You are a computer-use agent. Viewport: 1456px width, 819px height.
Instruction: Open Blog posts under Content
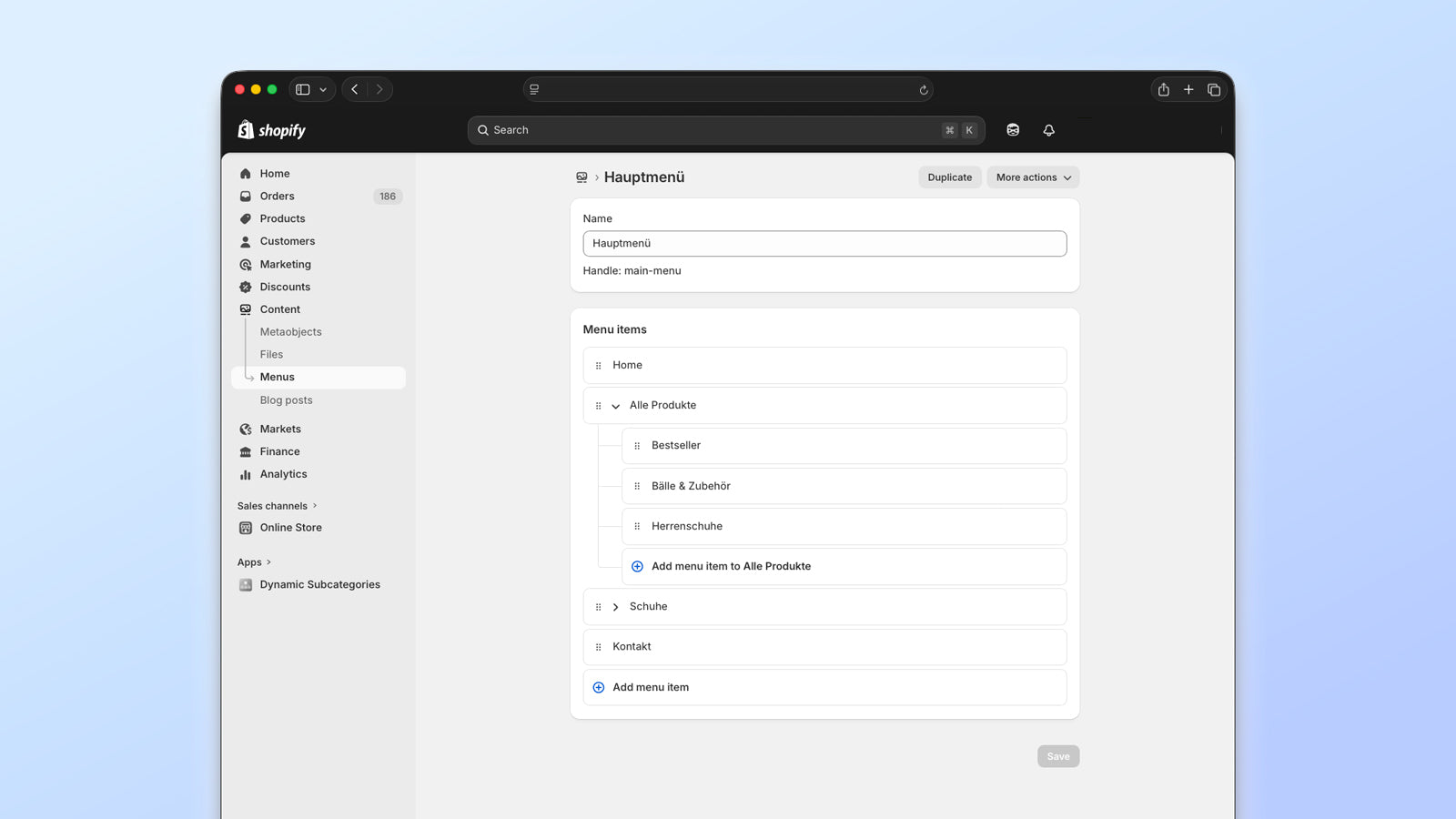(x=286, y=399)
